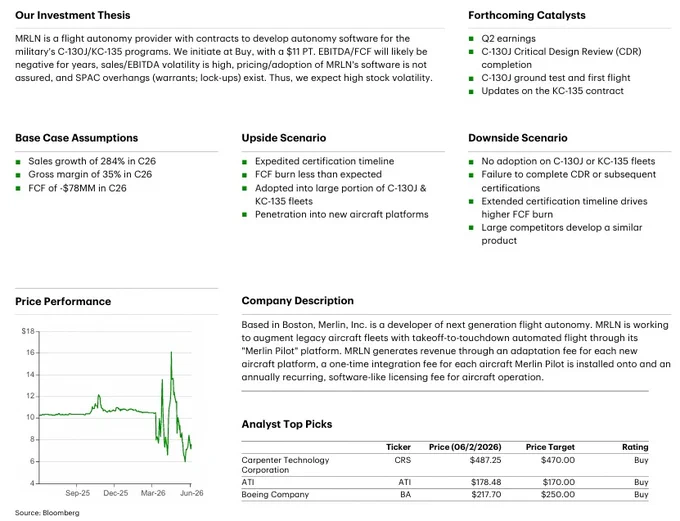Screen dimensions: 680x521
Task: Click 'Updates on the KC-135 contract'
Action: pyautogui.click(x=552, y=91)
